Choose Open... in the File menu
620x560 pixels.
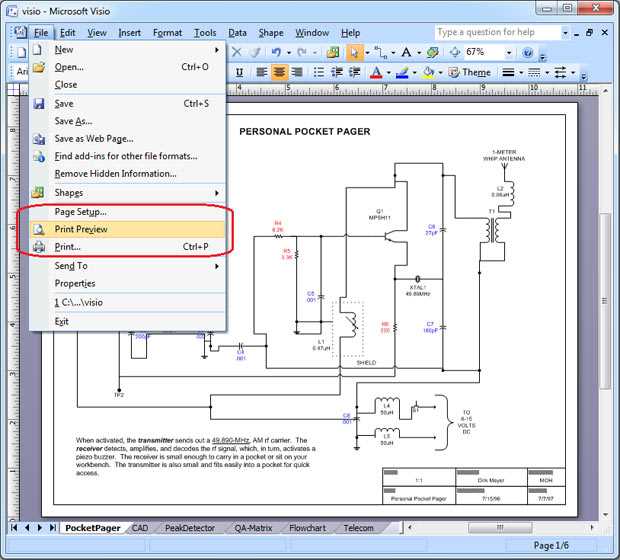127,67
